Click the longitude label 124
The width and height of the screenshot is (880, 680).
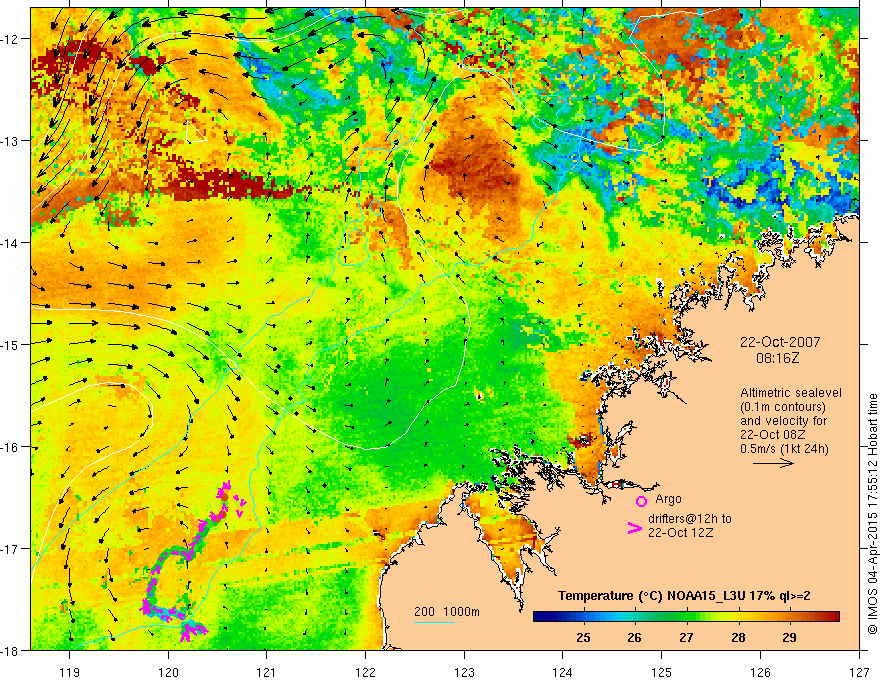coord(563,672)
